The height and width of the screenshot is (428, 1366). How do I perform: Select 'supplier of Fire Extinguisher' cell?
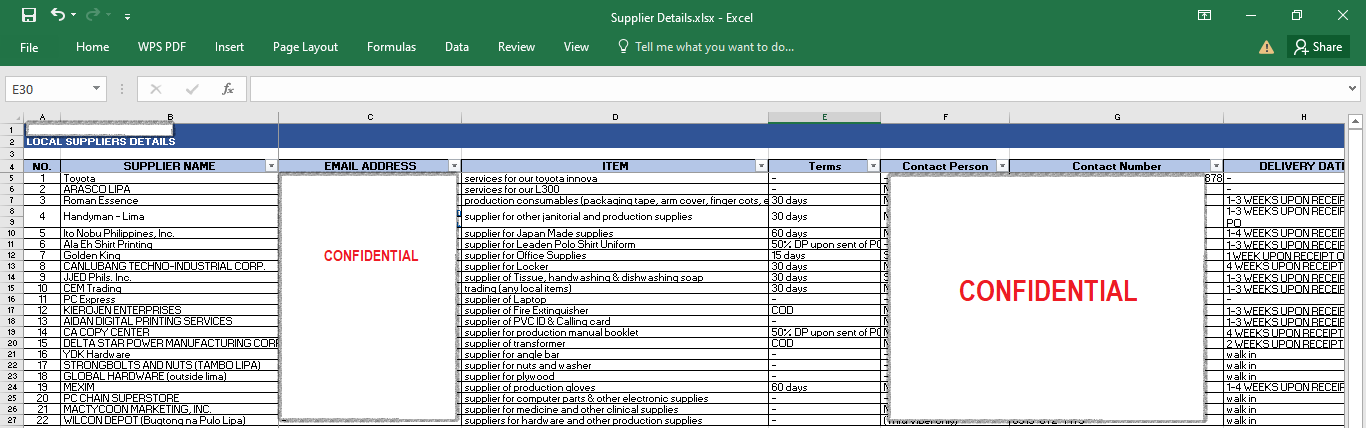point(615,310)
